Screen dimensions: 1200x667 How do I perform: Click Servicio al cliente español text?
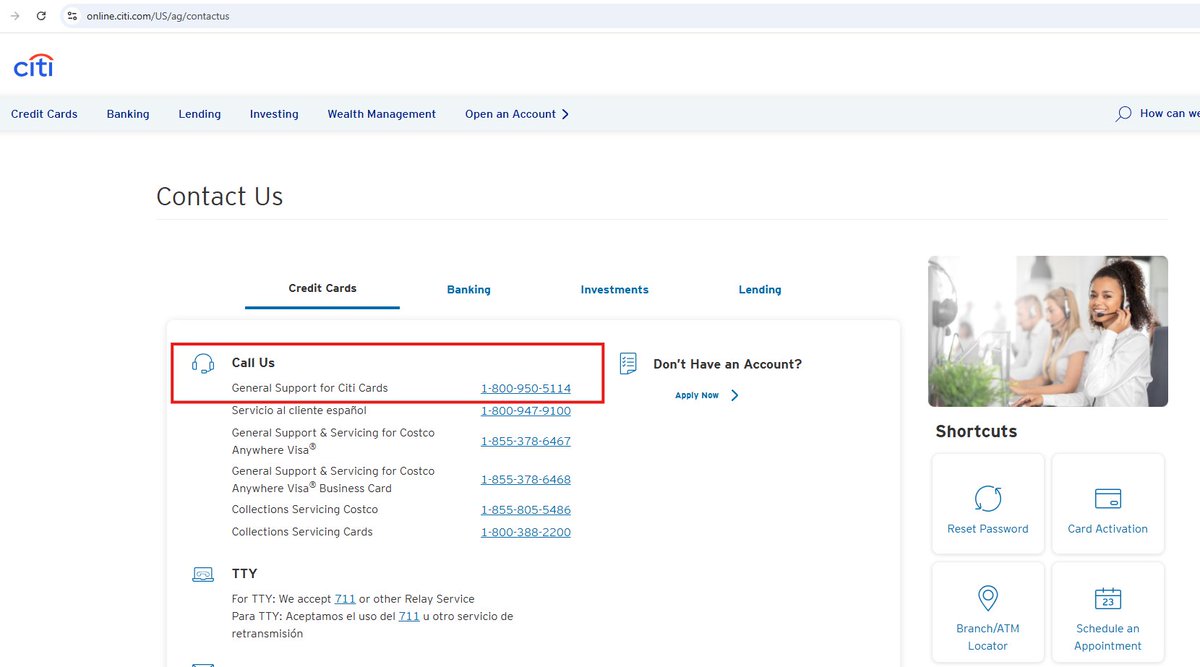pyautogui.click(x=299, y=411)
